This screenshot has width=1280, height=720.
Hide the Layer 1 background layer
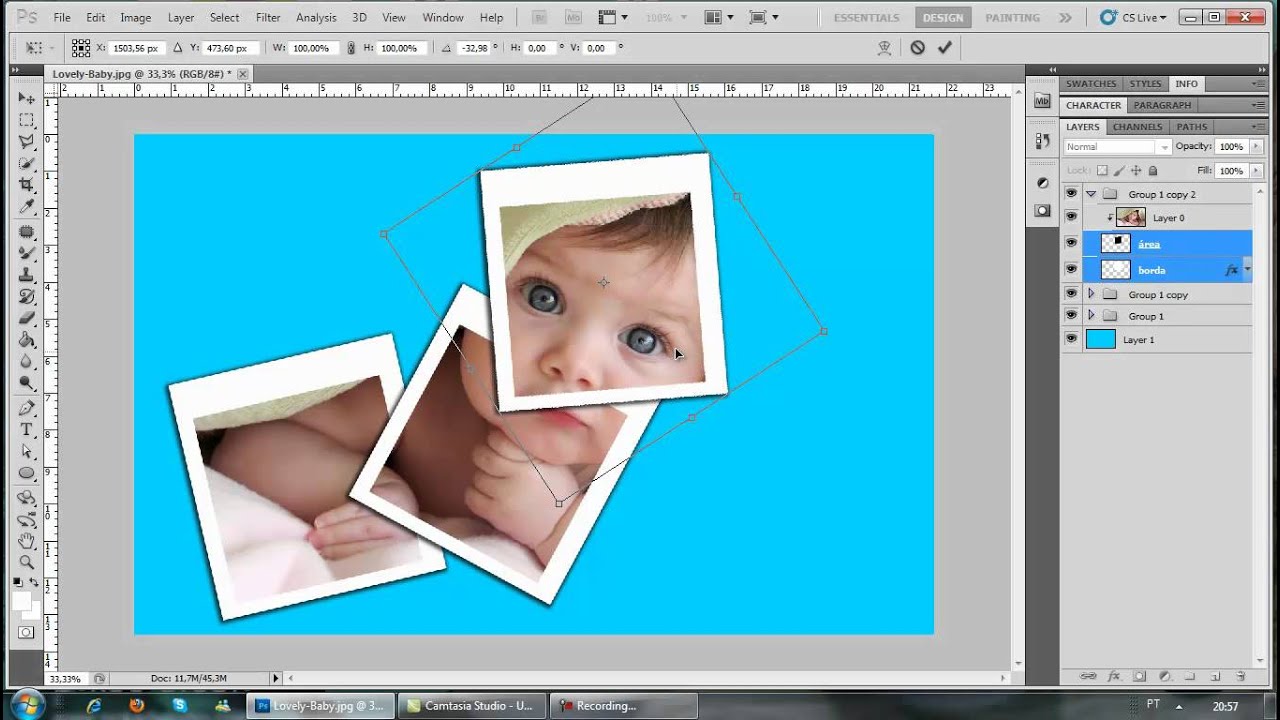[1071, 339]
